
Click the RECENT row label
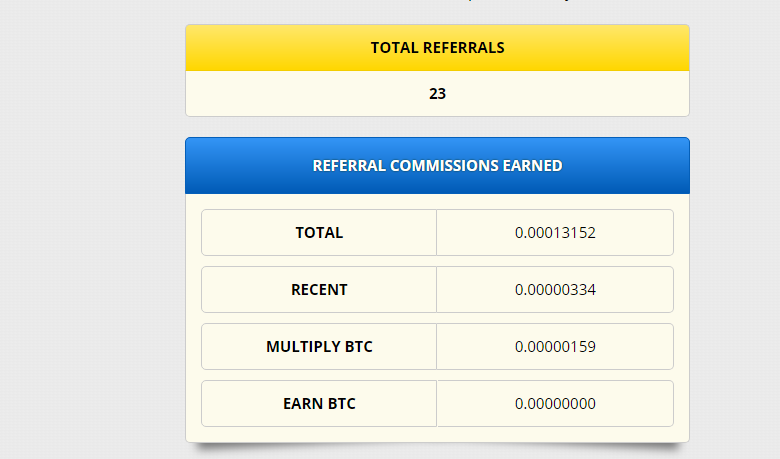[319, 289]
